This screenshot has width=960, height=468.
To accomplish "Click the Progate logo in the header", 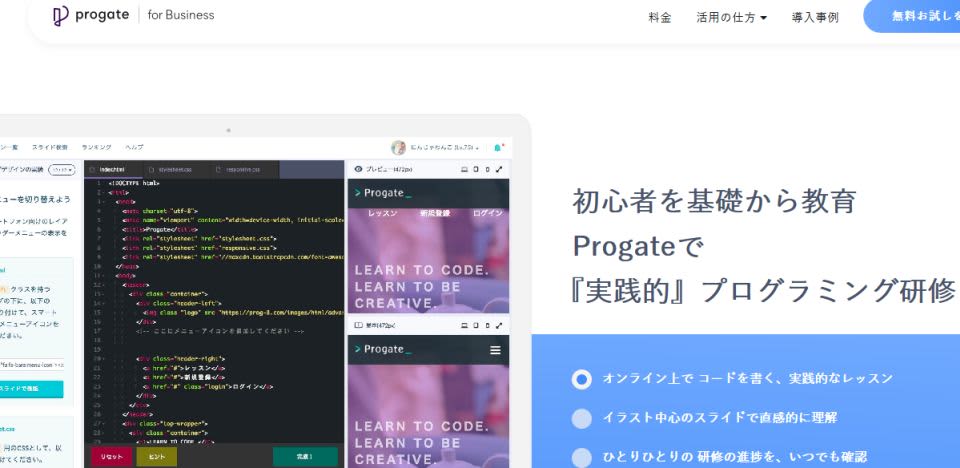I will (x=91, y=15).
